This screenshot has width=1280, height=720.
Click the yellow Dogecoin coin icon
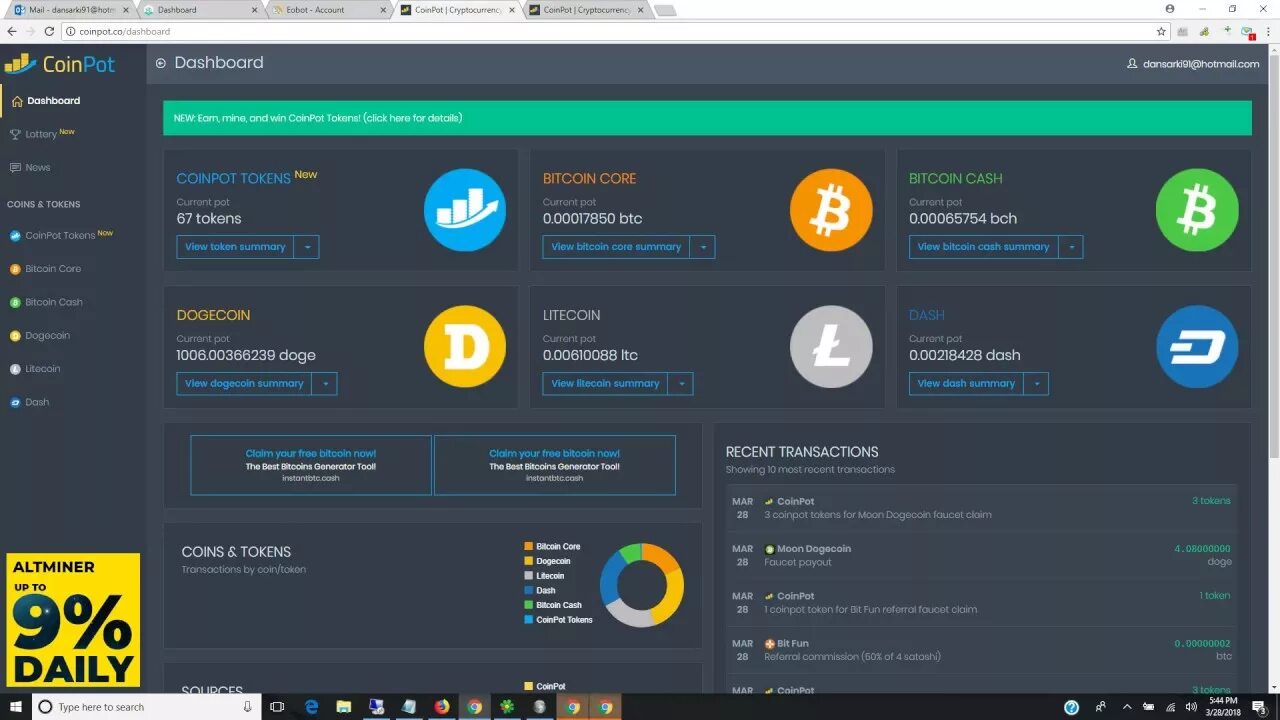tap(465, 346)
